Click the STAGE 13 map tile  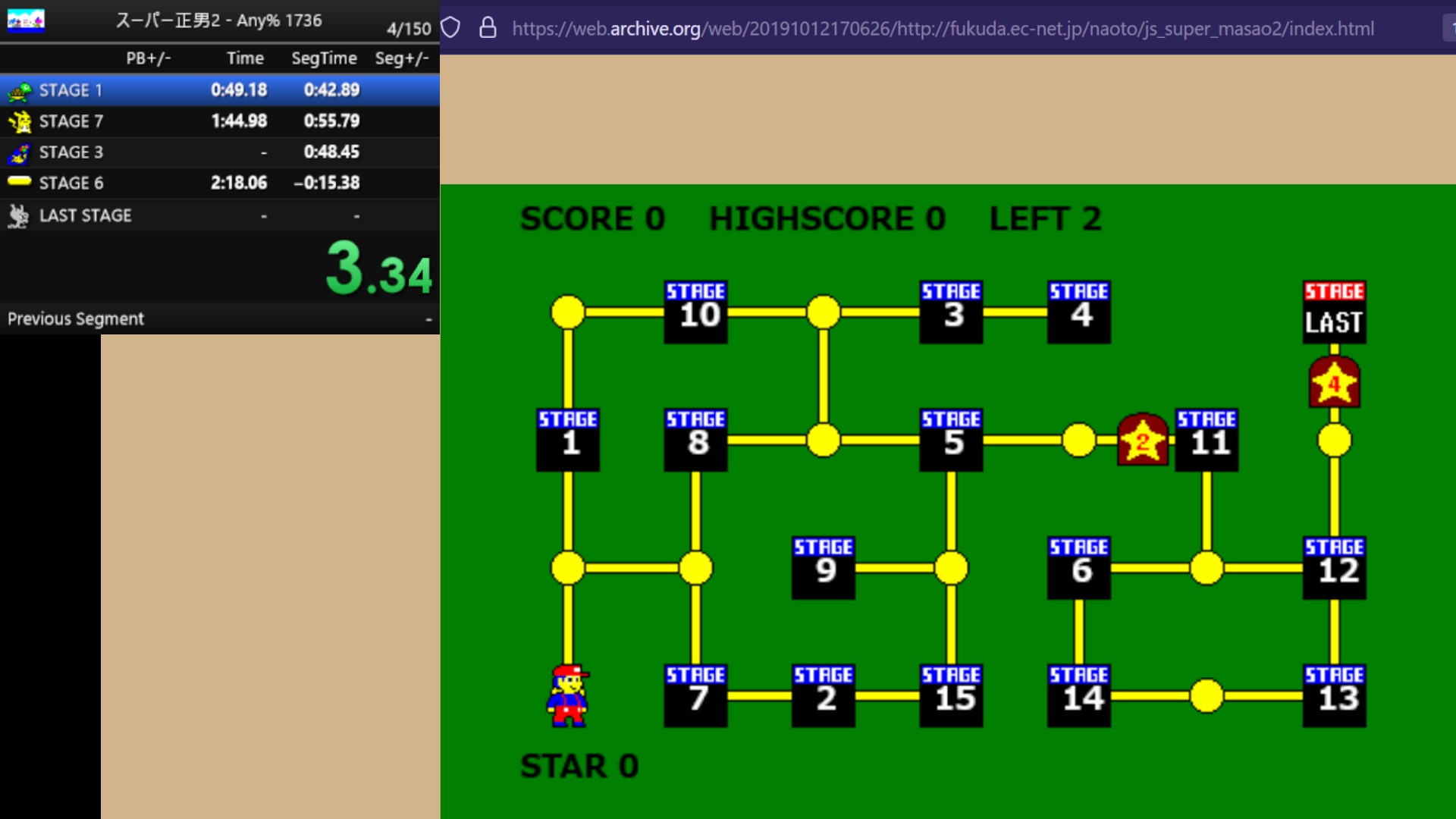point(1334,695)
